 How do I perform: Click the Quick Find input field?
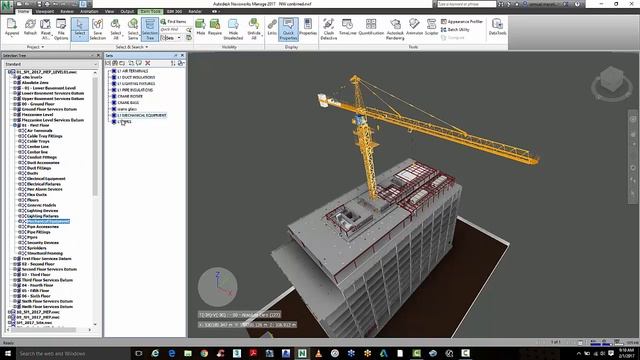[173, 29]
